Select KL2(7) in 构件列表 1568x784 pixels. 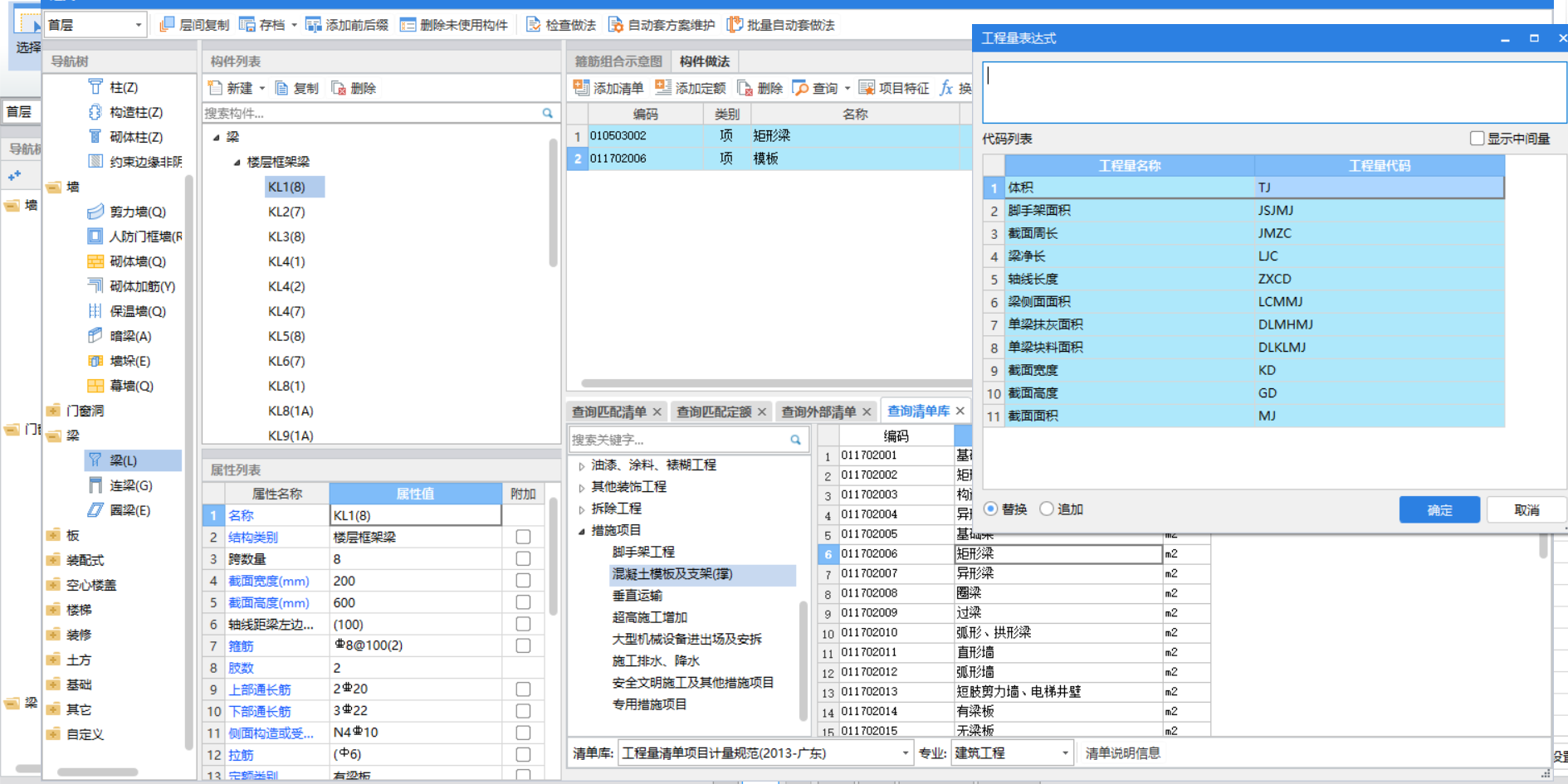(x=286, y=212)
